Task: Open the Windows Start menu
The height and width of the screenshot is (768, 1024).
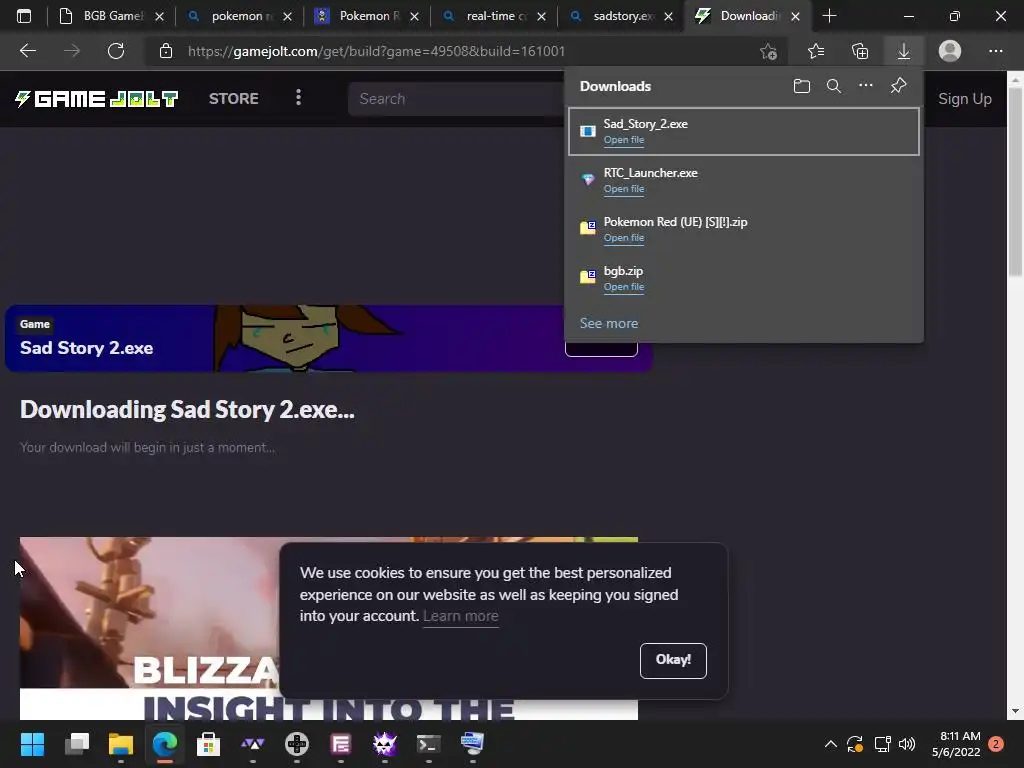Action: pyautogui.click(x=32, y=744)
